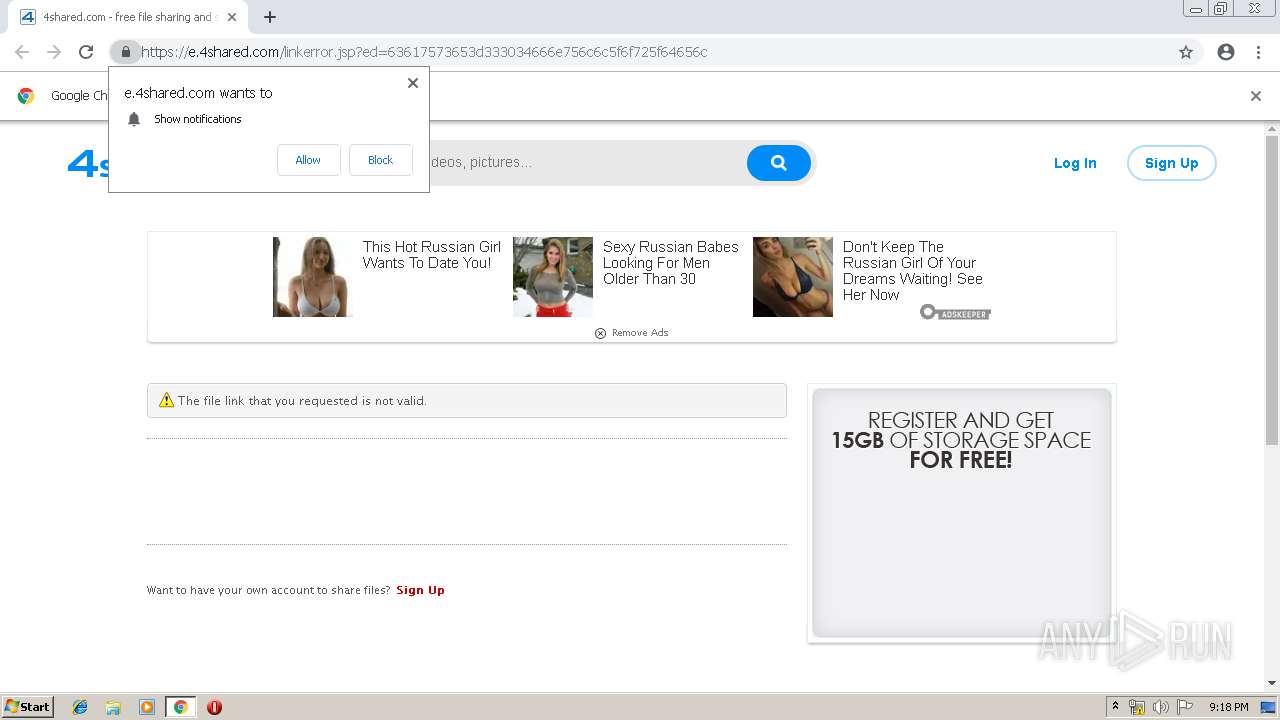The image size is (1280, 720).
Task: Switch to Chrome in the taskbar
Action: (x=180, y=707)
